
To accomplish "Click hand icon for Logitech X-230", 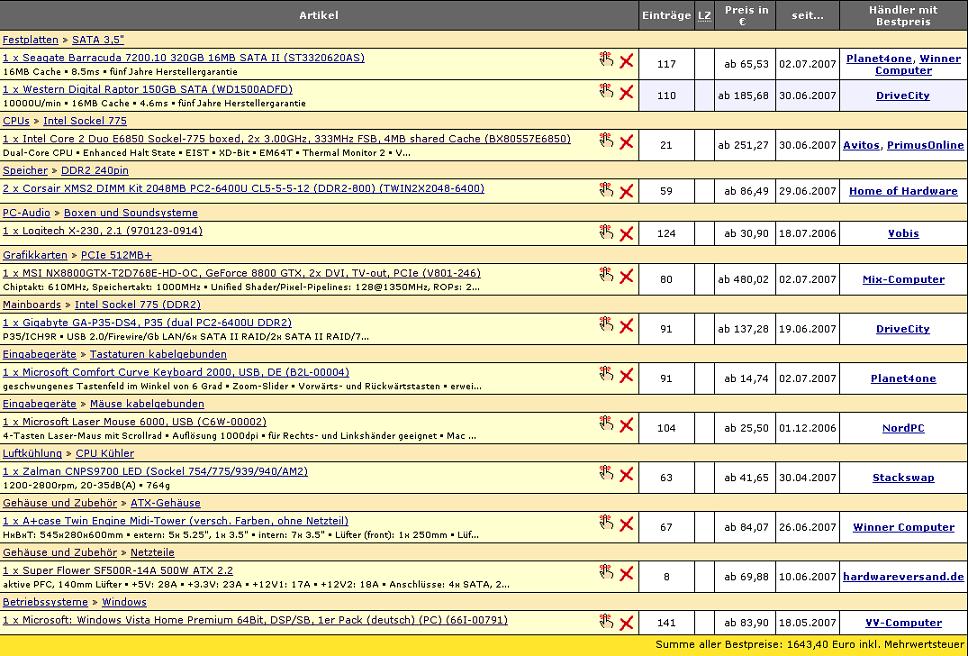I will 606,232.
